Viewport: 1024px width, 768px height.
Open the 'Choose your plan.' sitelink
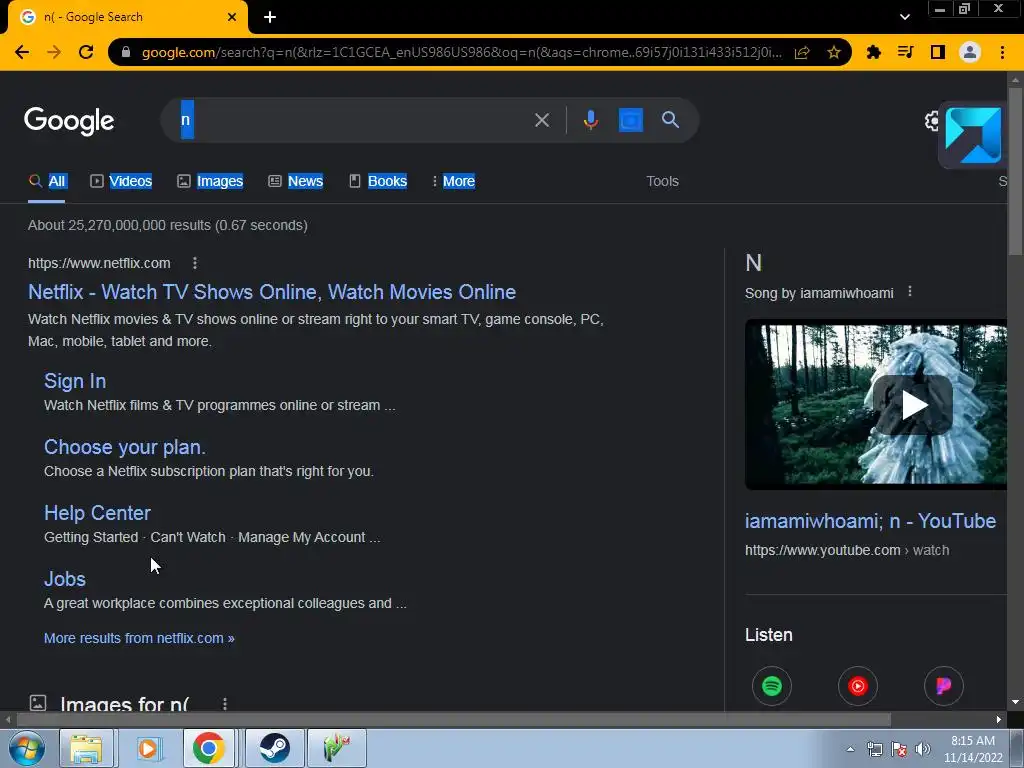pyautogui.click(x=125, y=447)
